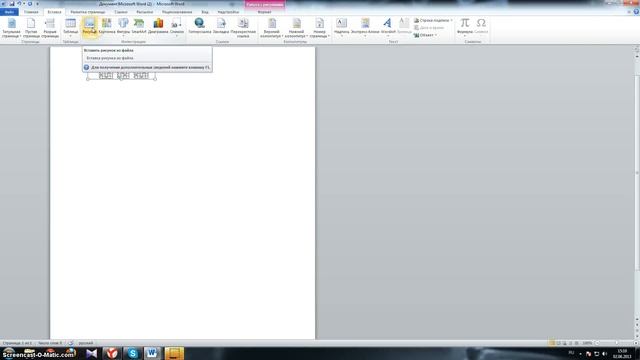Viewport: 640px width, 360px height.
Task: Switch to the References (Ссылки) tab
Action: point(121,12)
